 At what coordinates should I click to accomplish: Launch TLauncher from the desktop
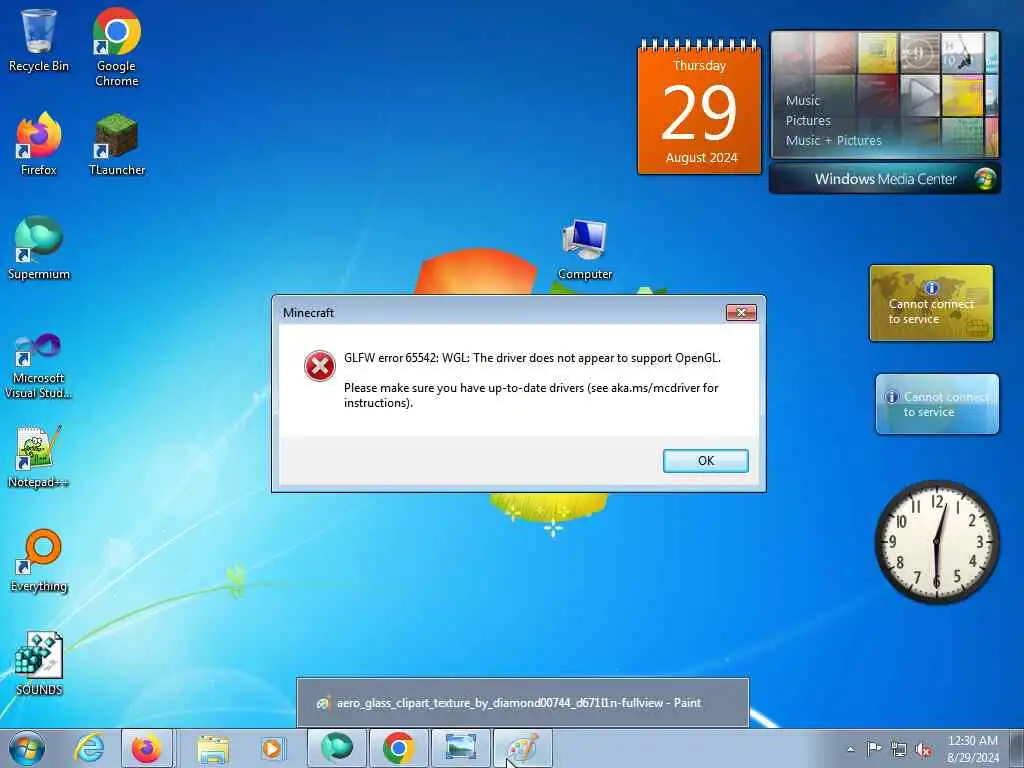tap(117, 144)
